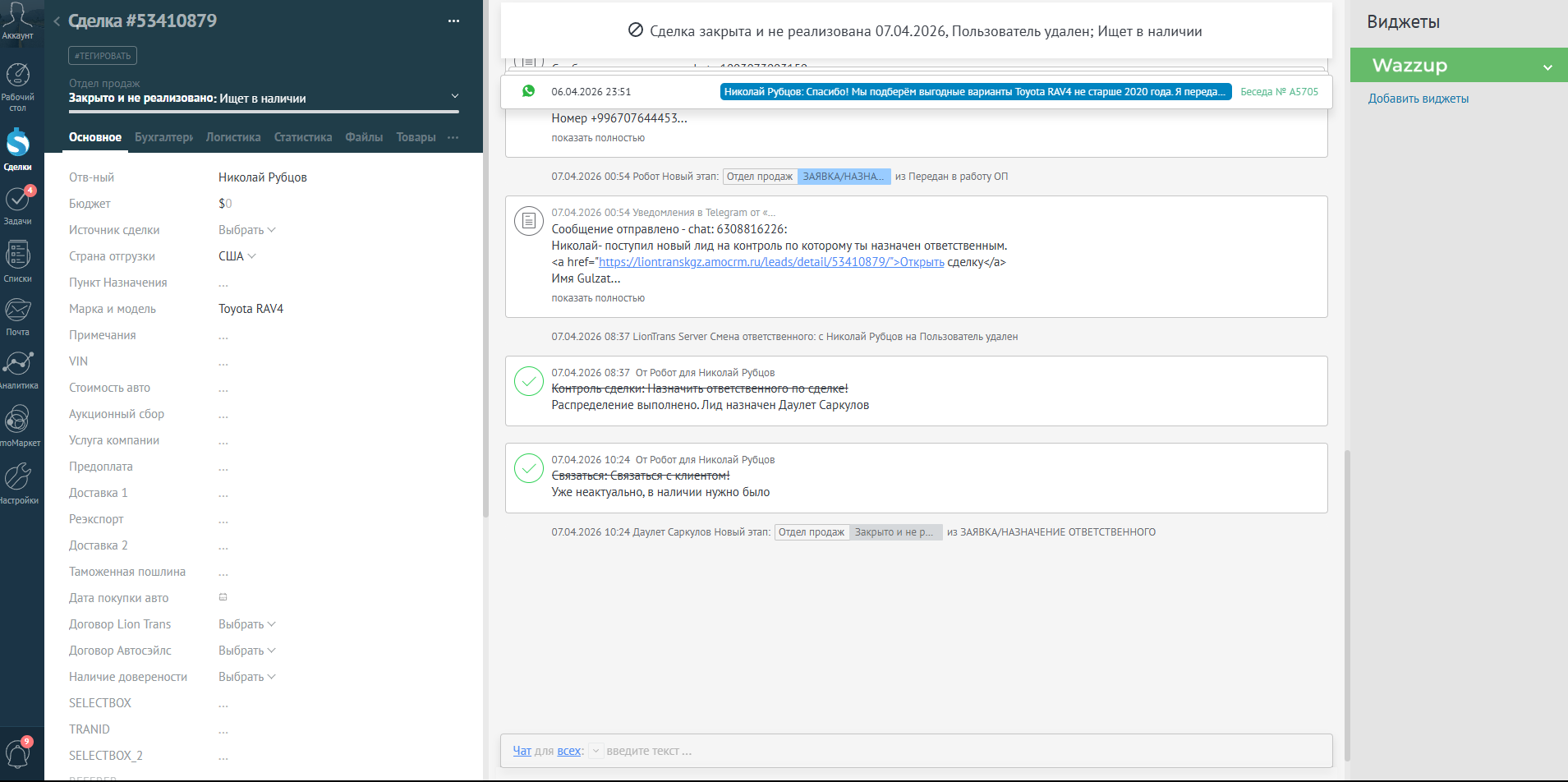This screenshot has height=782, width=1568.
Task: Switch to the Товары tab
Action: [x=416, y=137]
